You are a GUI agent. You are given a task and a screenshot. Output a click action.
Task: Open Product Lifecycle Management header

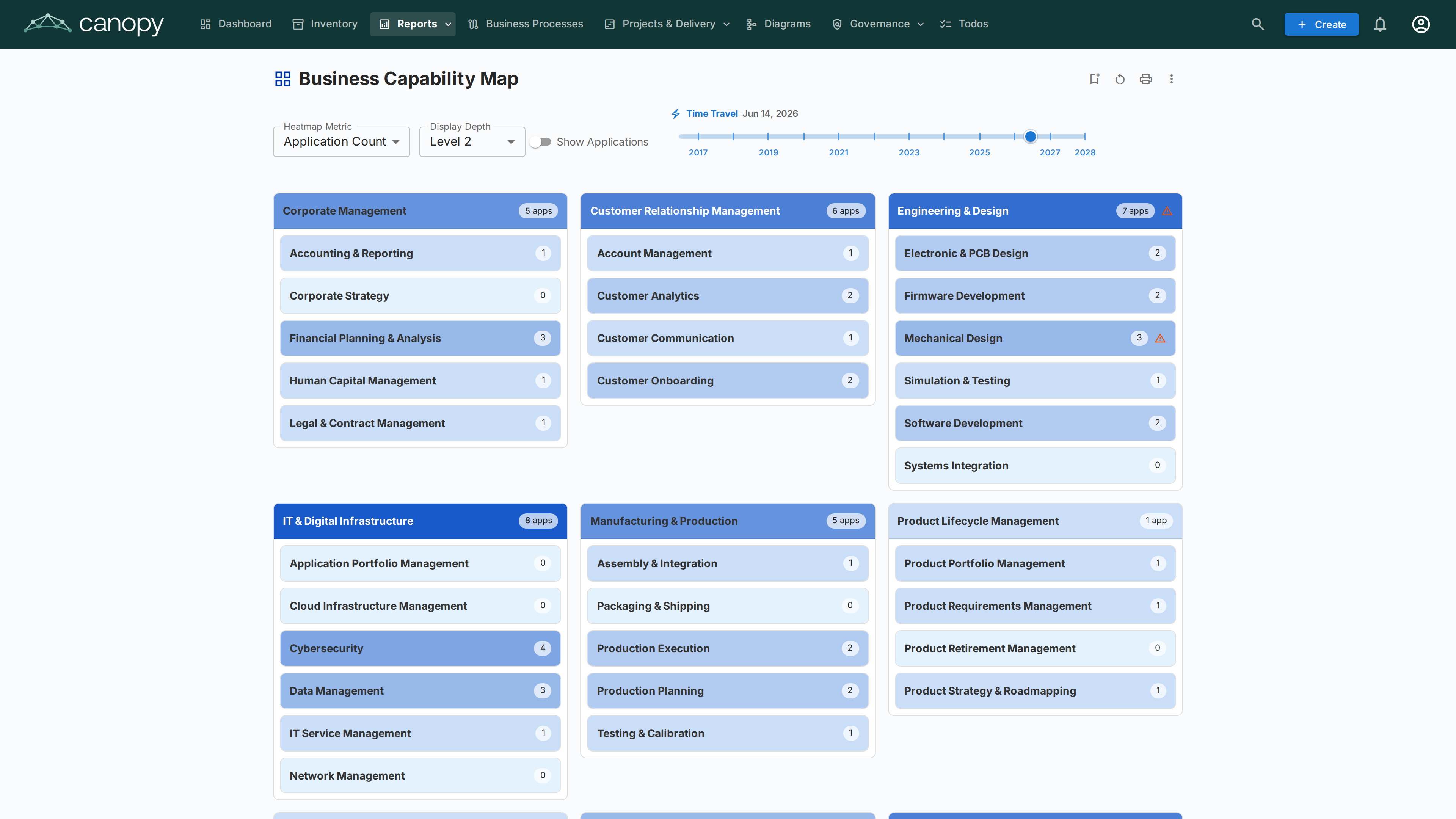tap(1036, 521)
